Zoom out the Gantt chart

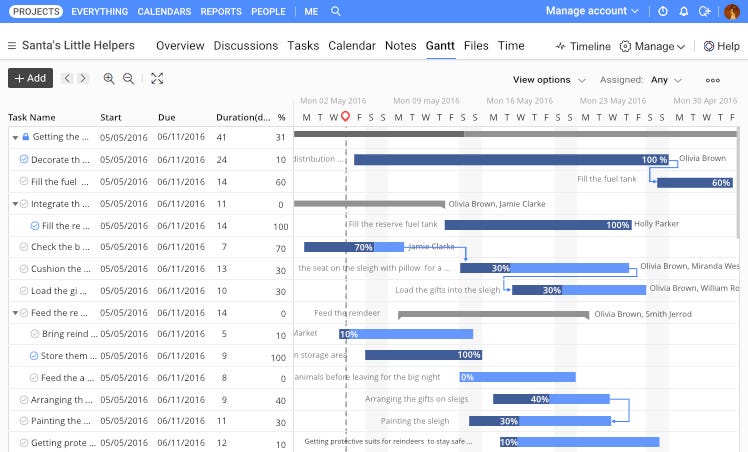(128, 79)
